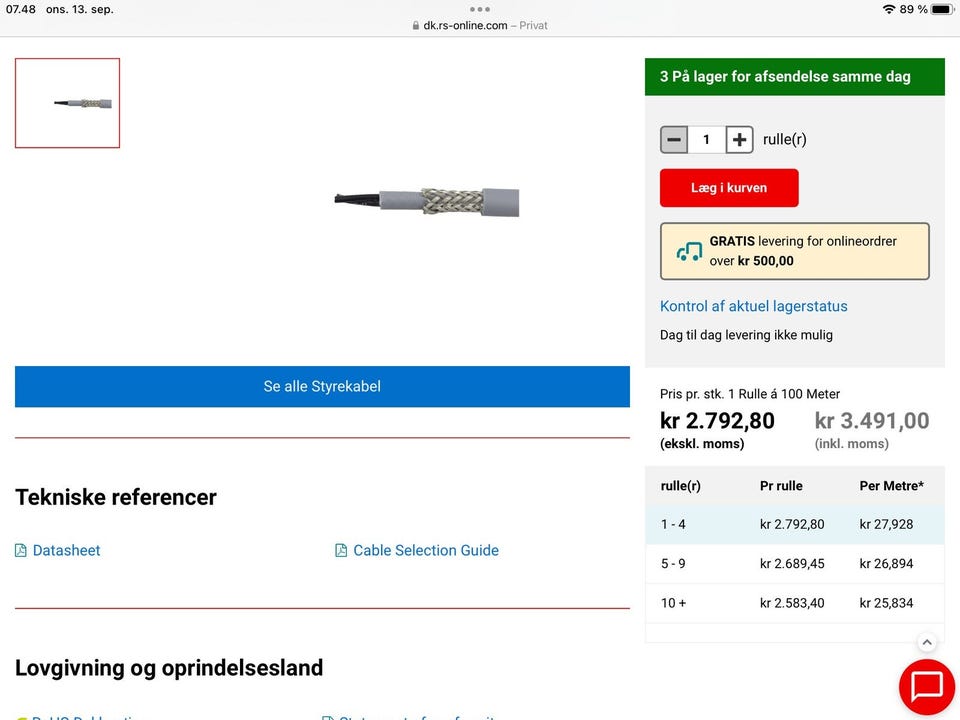Click the Datasheet PDF icon
Viewport: 960px width, 720px height.
[x=21, y=550]
